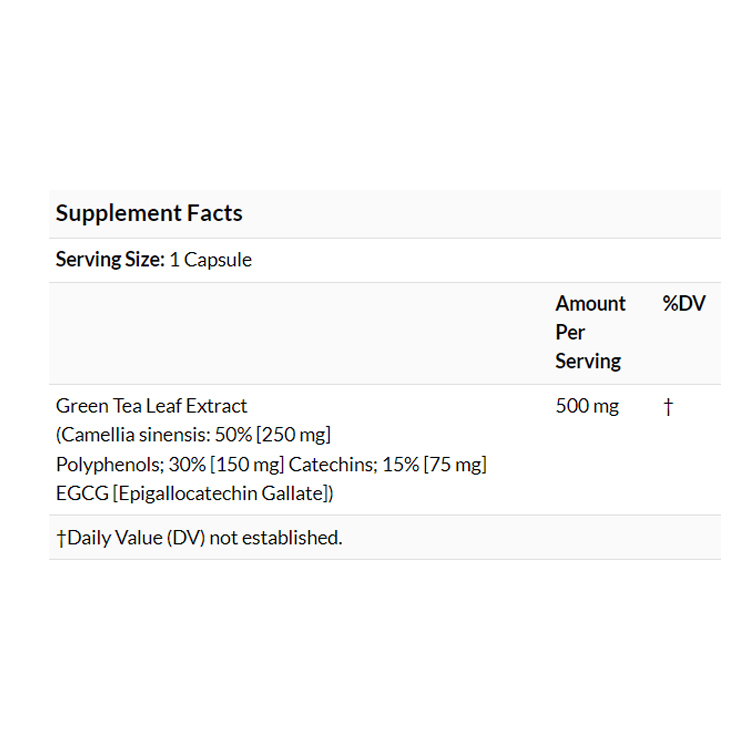Viewport: 750px width, 750px height.
Task: Click the "Green Tea Leaf Extract" ingredient name
Action: click(x=151, y=406)
